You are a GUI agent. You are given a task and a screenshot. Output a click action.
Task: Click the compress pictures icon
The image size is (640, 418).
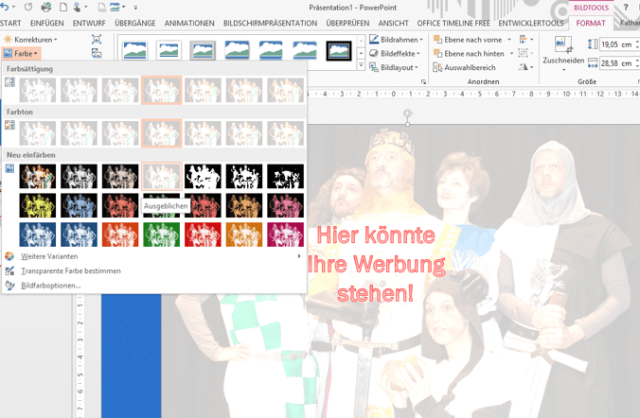(x=96, y=39)
